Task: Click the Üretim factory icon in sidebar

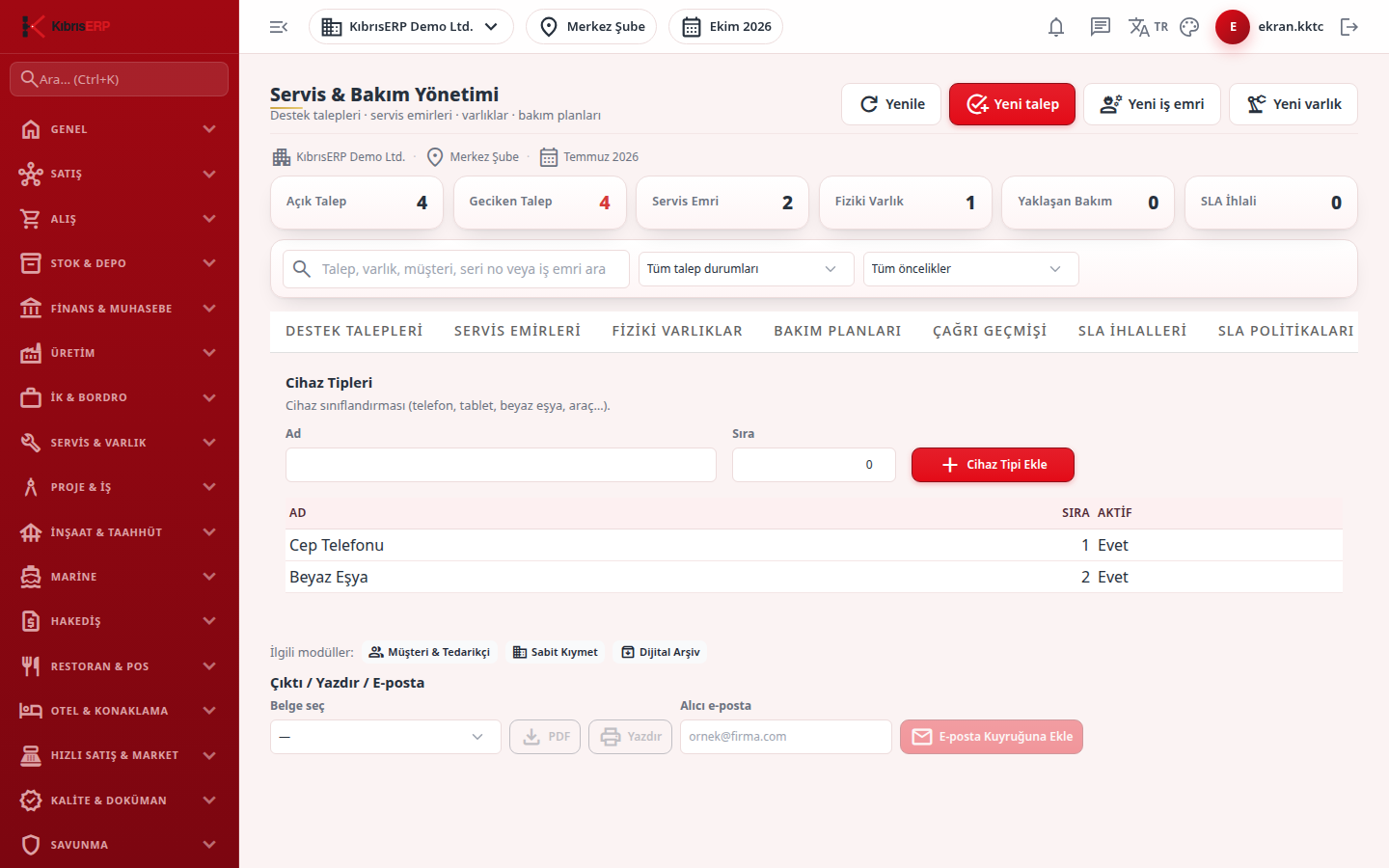Action: (31, 353)
